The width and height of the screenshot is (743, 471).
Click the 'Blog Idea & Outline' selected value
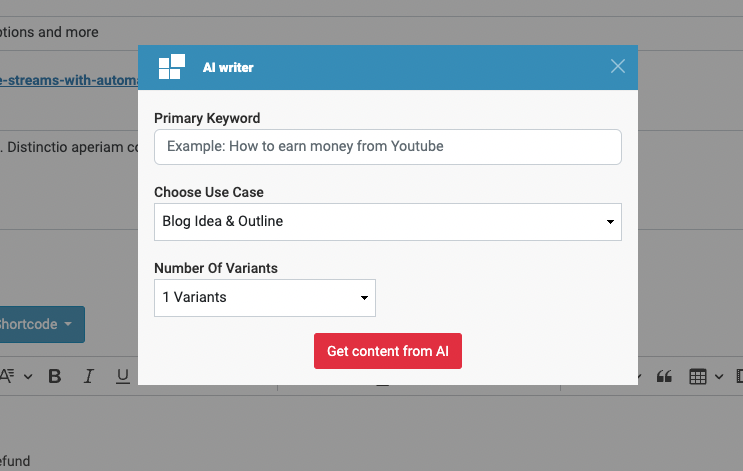point(223,221)
